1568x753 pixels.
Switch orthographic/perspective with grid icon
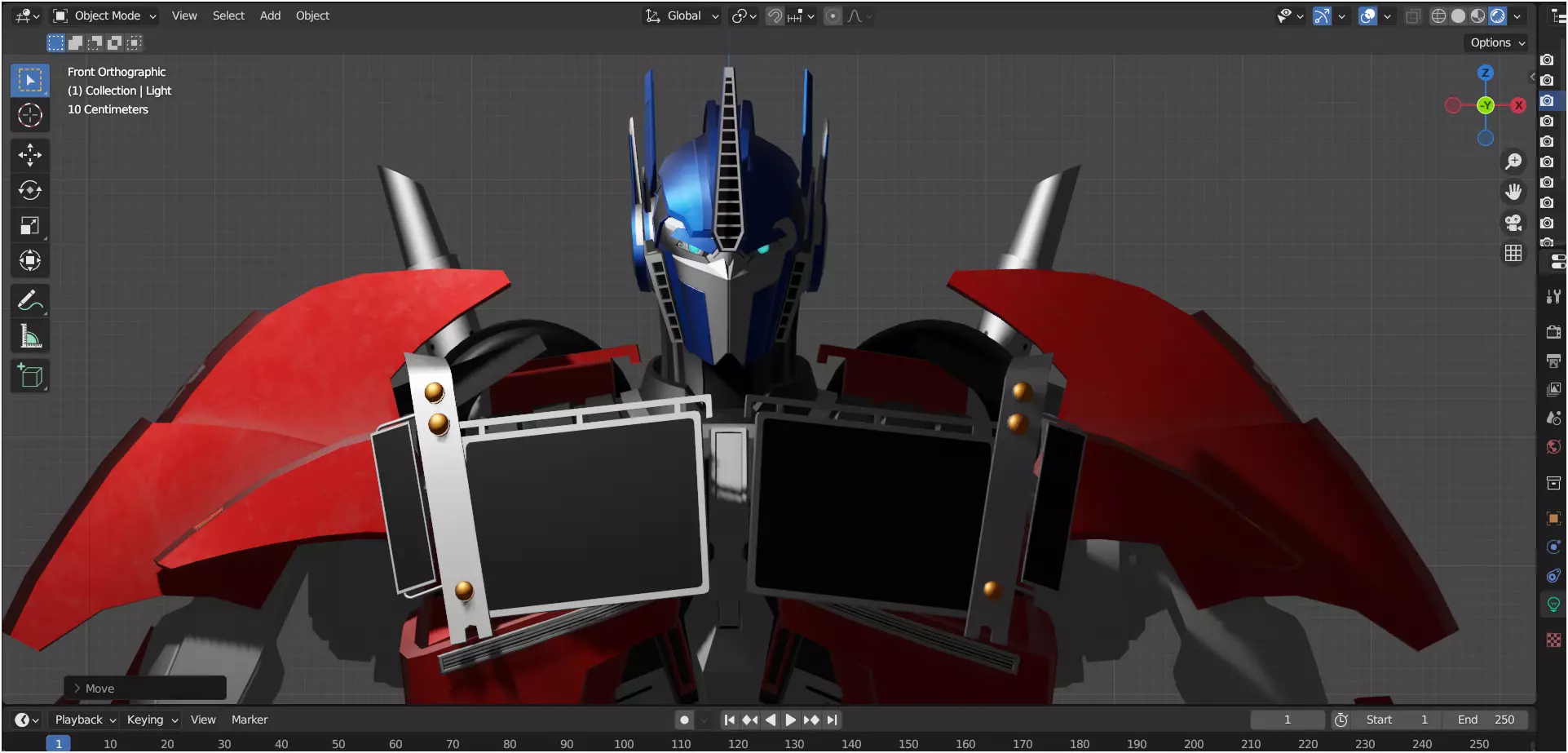1513,254
